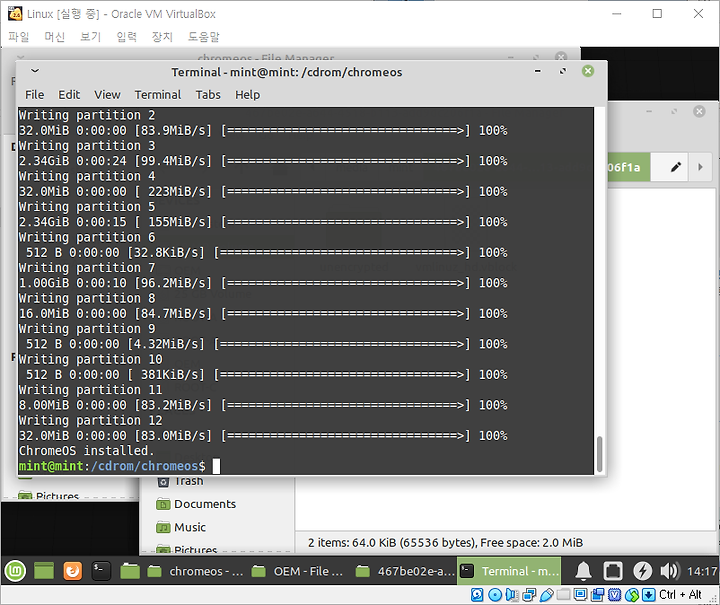Open VirtualBox 장치 menu

pyautogui.click(x=162, y=36)
